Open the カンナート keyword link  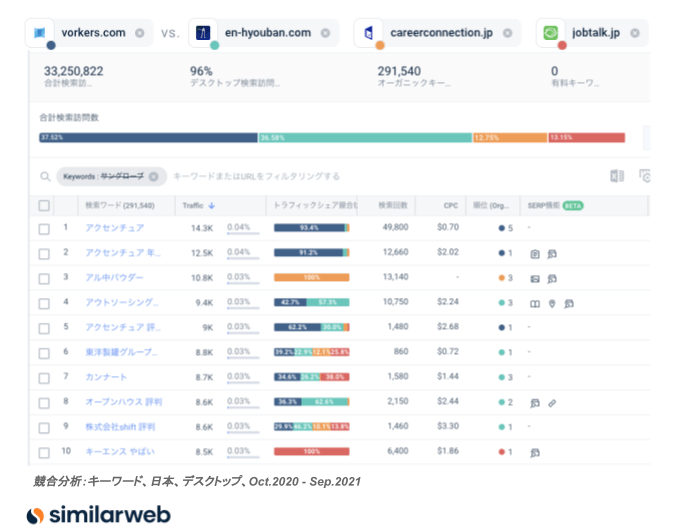tap(105, 377)
